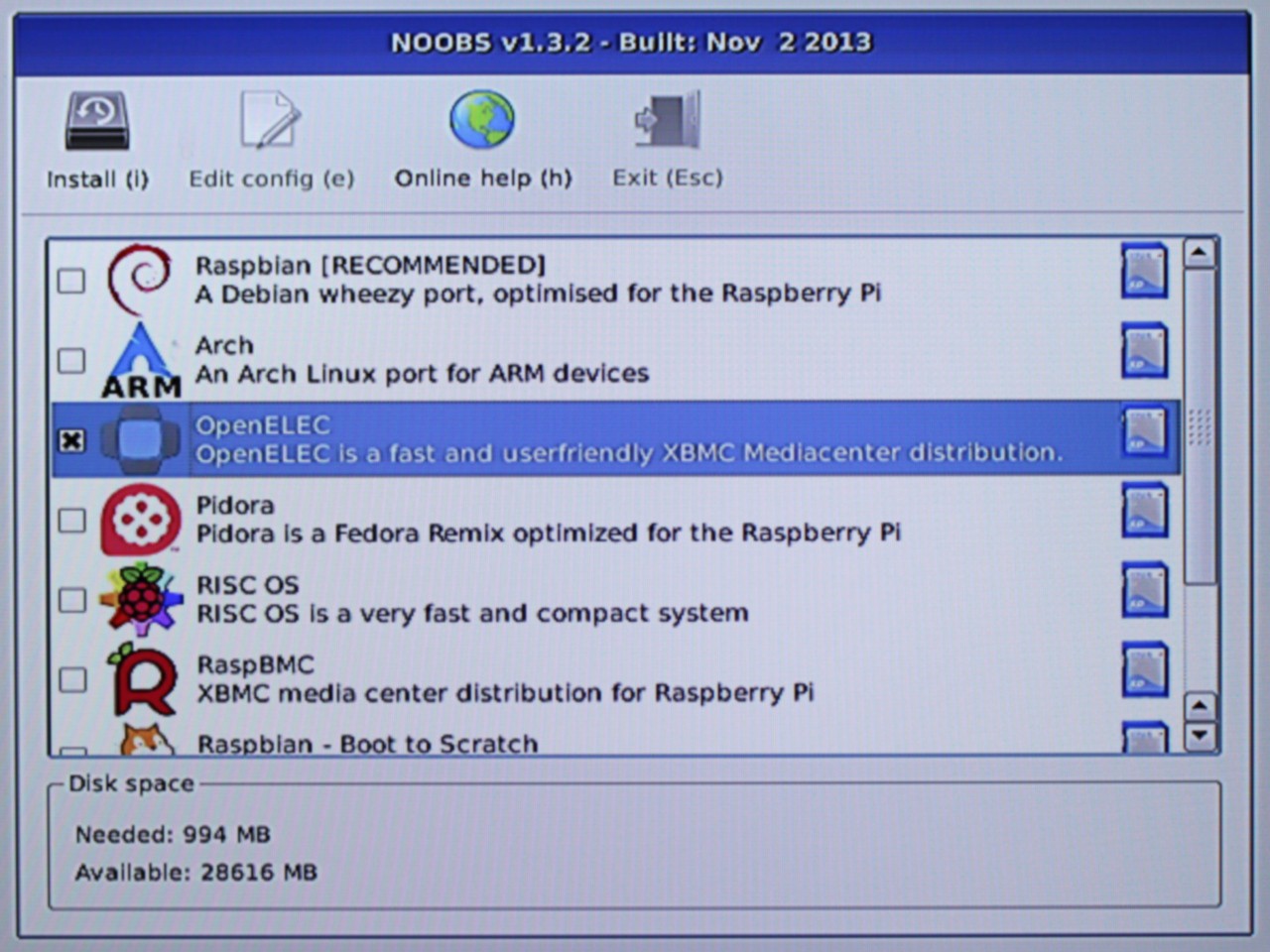Click the Online help (h) label
1270x952 pixels.
pos(483,178)
